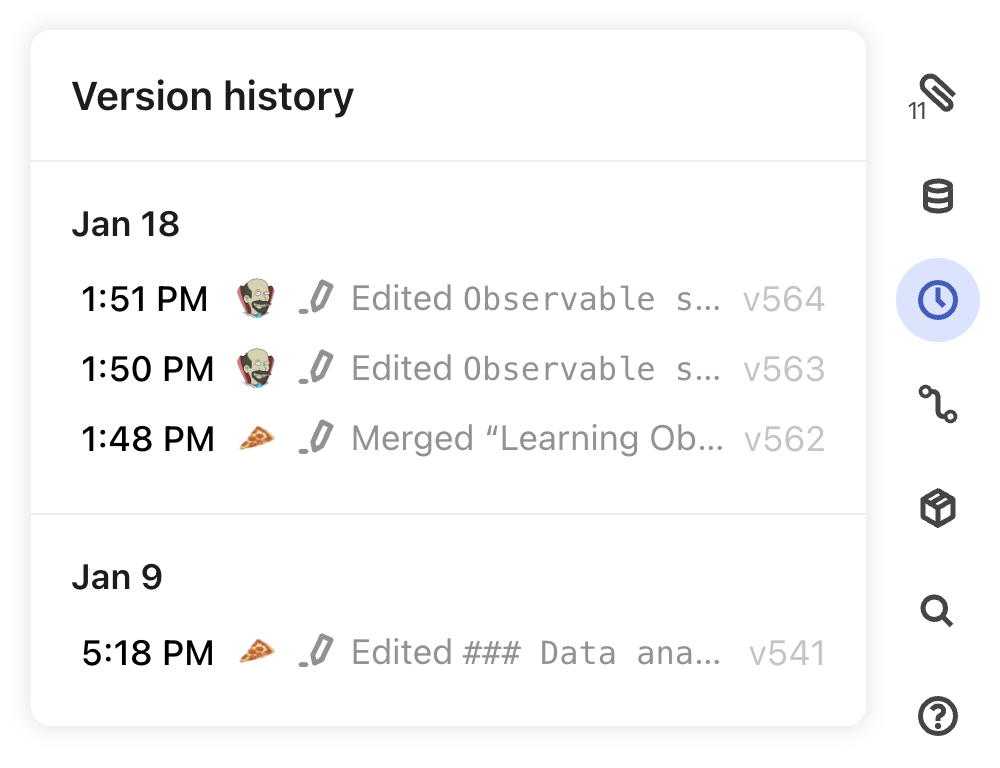Click the avatar on the 1:51 PM entry

pos(257,298)
